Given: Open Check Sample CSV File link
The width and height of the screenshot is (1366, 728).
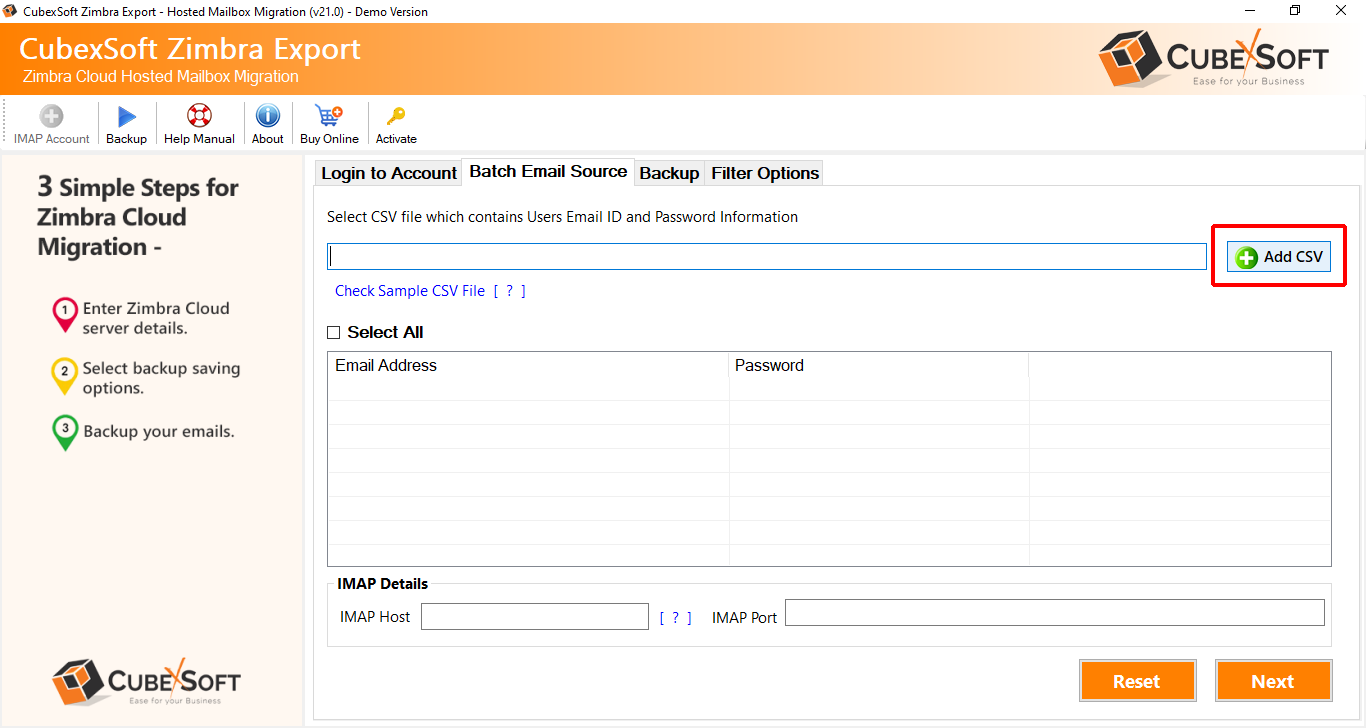Looking at the screenshot, I should (410, 291).
